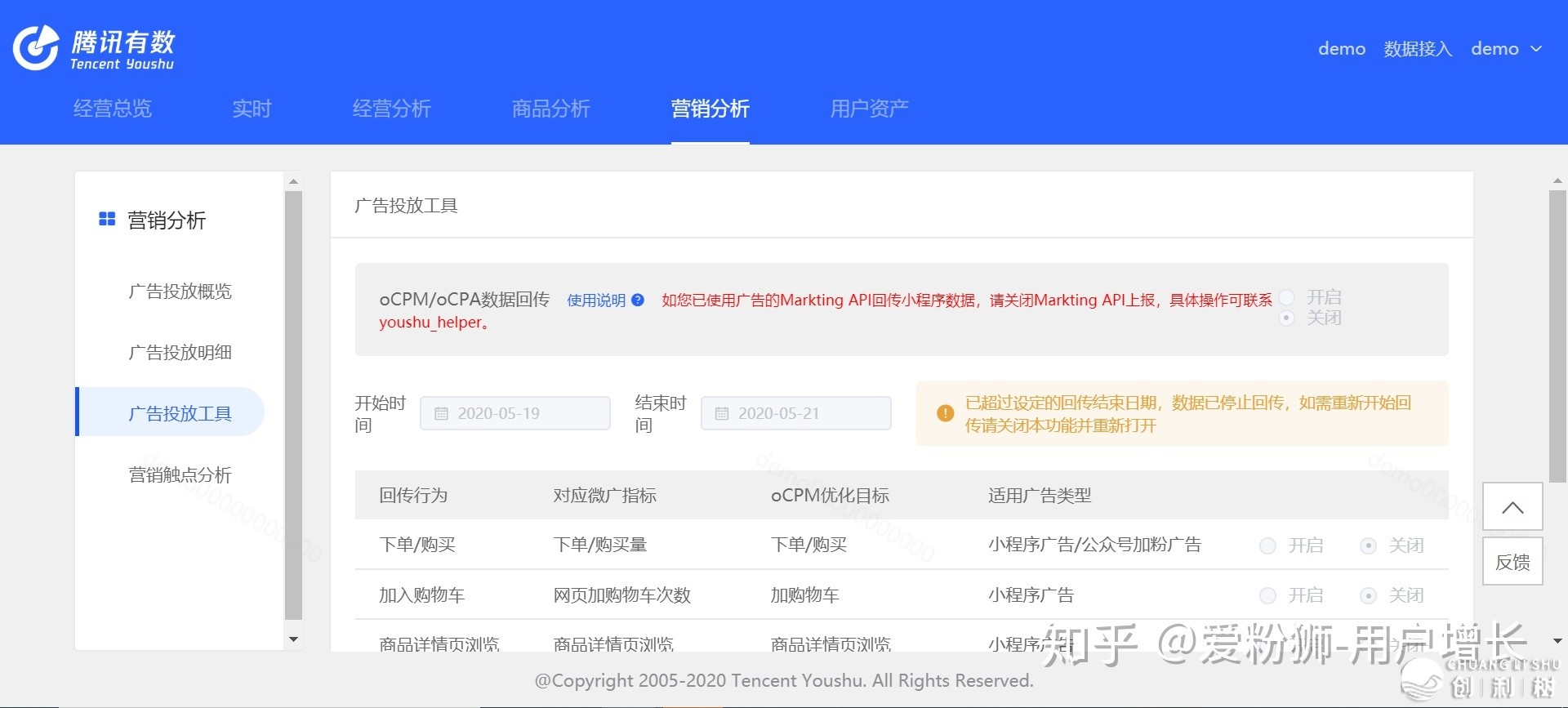Screen dimensions: 1568x708
Task: Click the 反馈 feedback button
Action: tap(1512, 562)
